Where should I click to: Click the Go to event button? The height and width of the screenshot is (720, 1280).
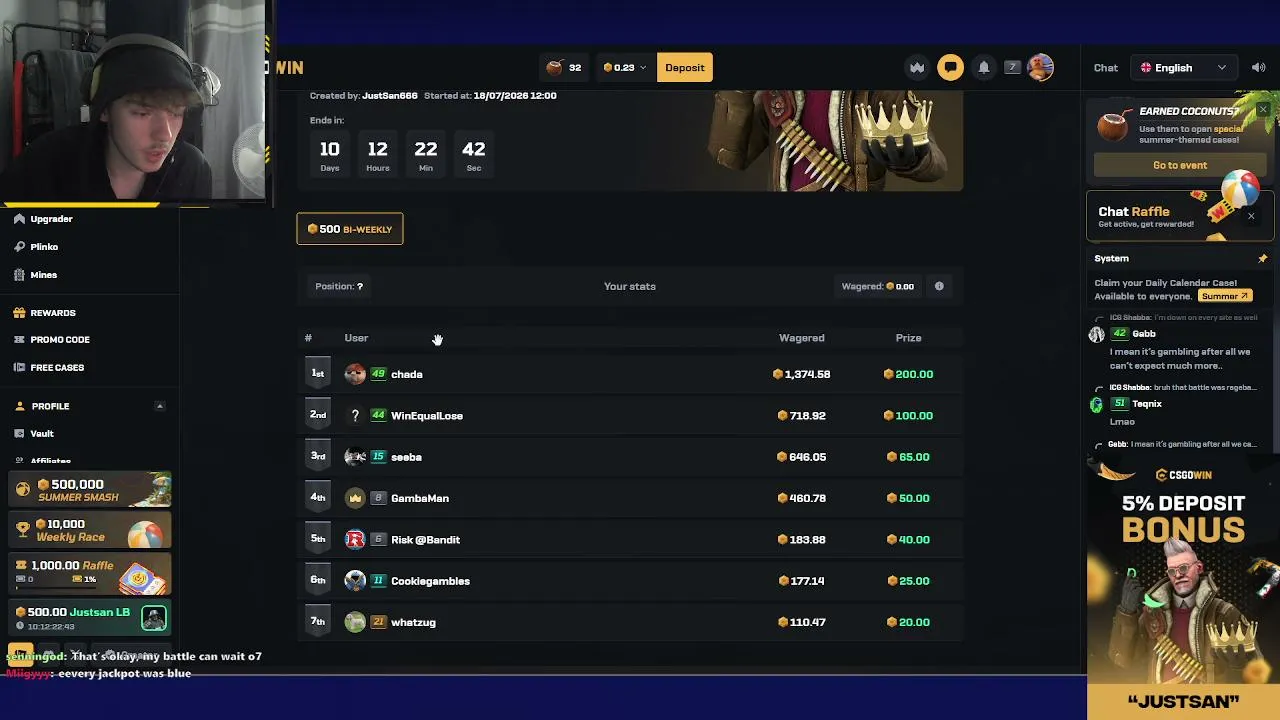point(1180,165)
